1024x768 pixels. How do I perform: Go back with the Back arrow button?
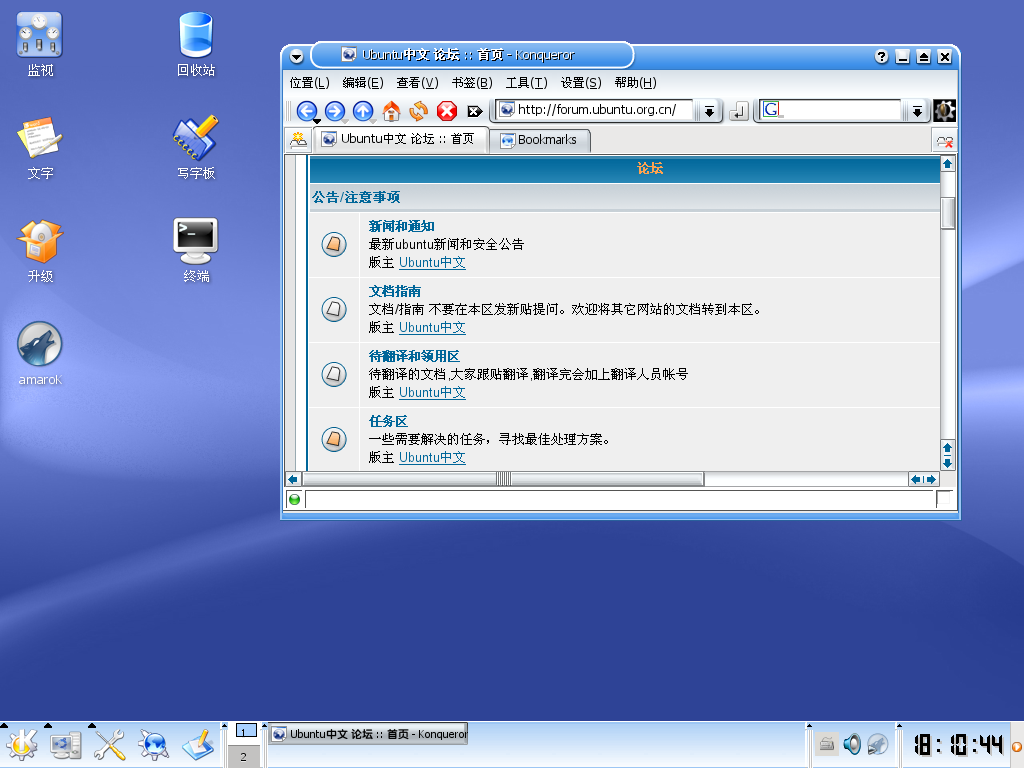306,110
